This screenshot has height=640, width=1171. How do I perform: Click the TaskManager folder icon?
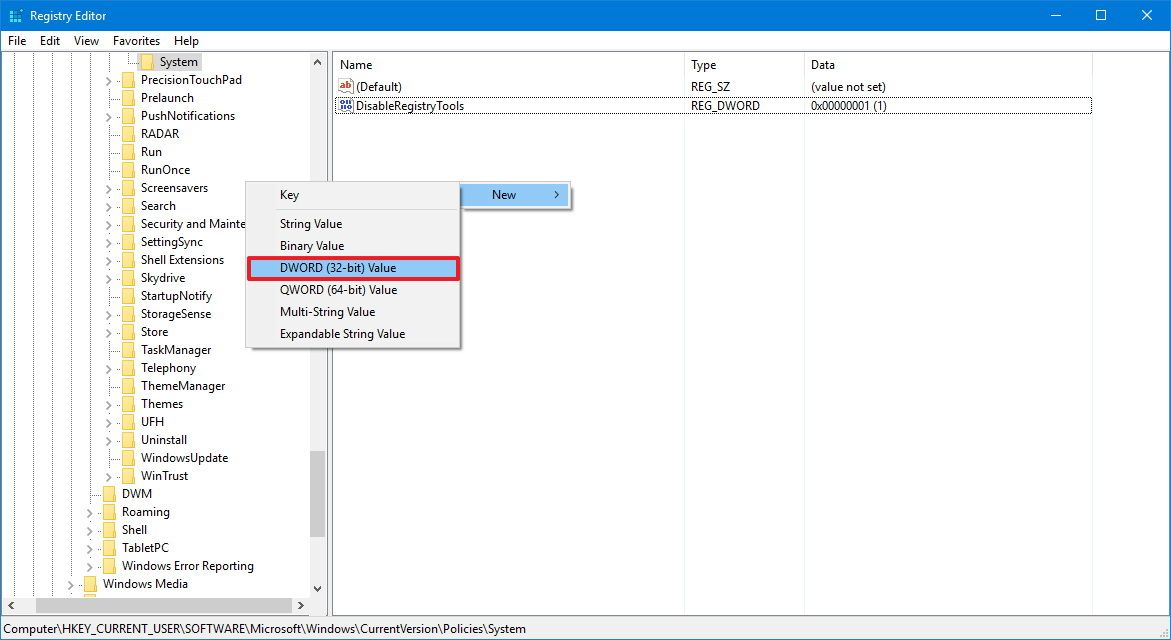pyautogui.click(x=128, y=349)
